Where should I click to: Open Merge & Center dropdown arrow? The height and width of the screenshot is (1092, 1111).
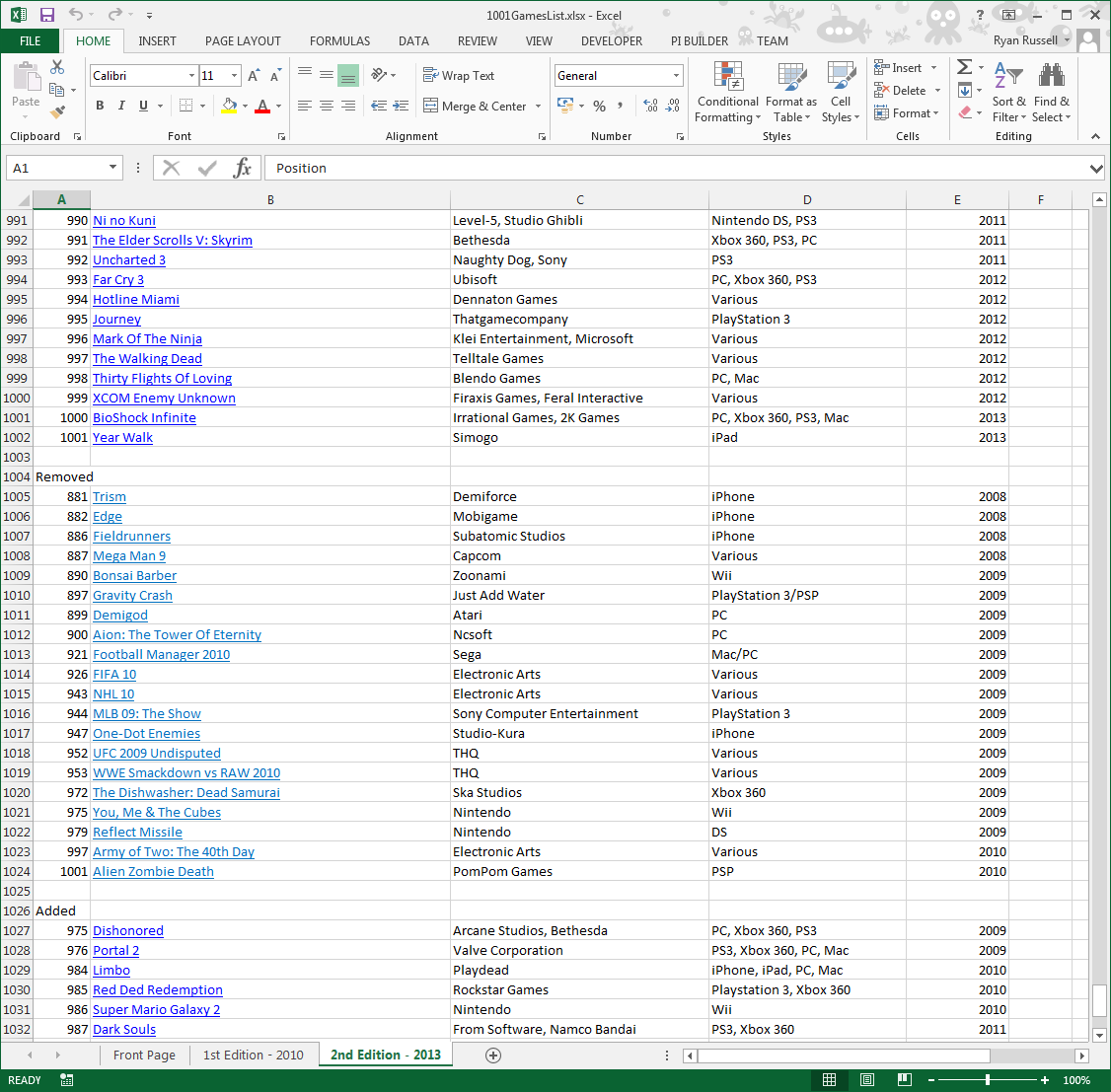[x=538, y=107]
